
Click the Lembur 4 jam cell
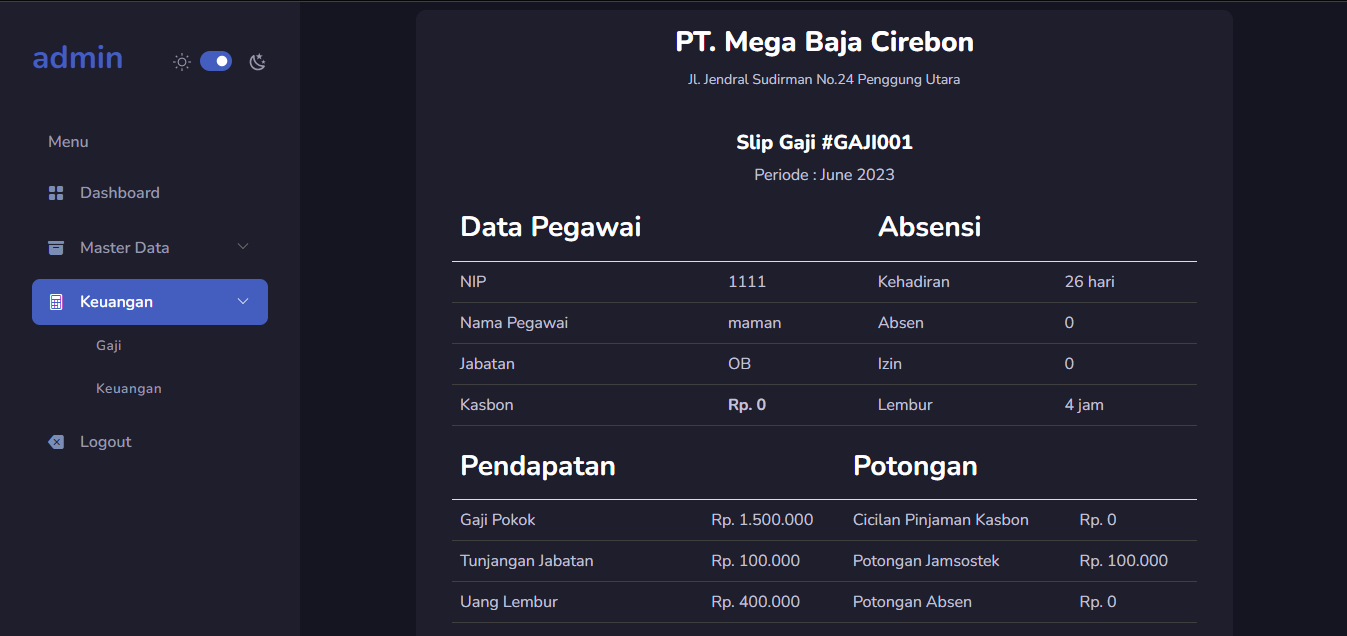pos(1089,405)
